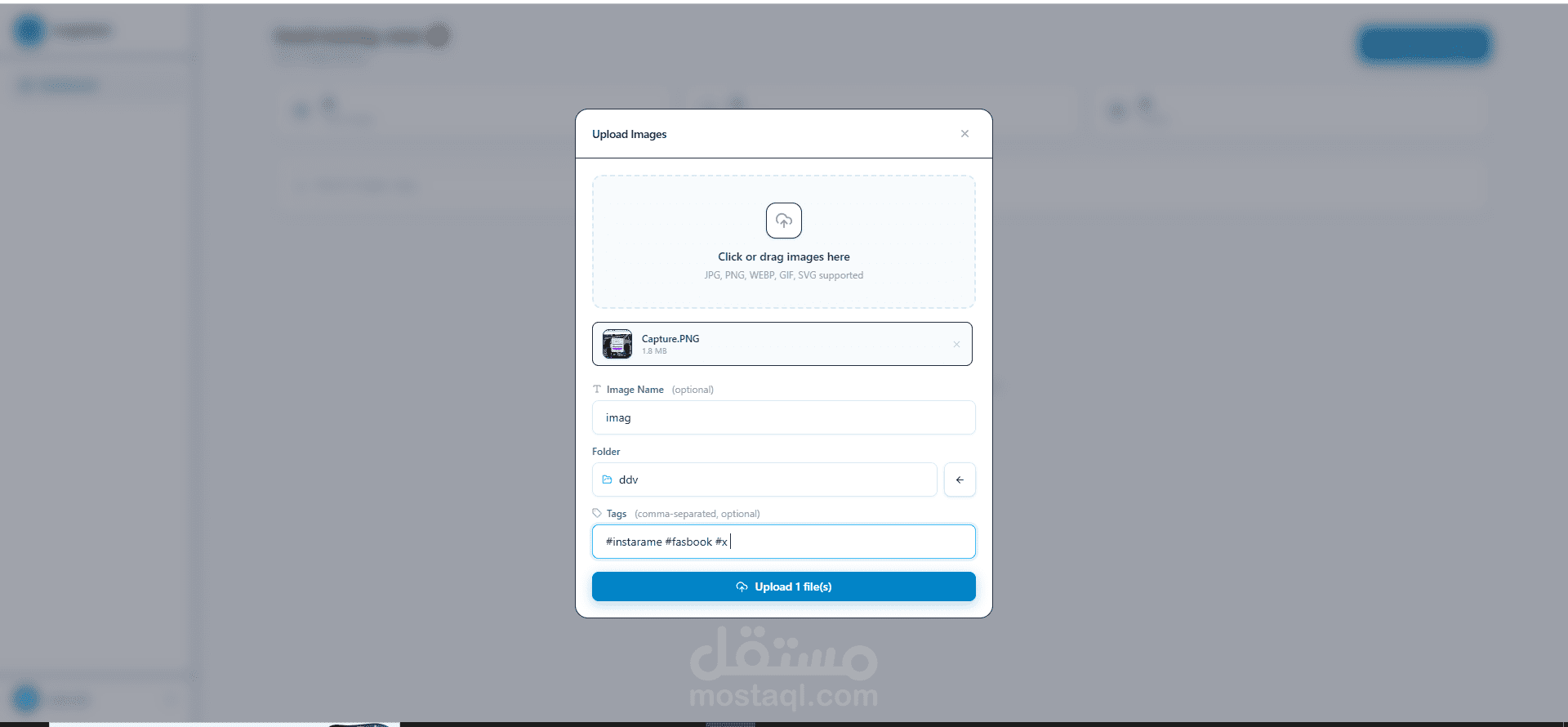The width and height of the screenshot is (1568, 727).
Task: Select the Capture.PNG file name
Action: click(670, 338)
